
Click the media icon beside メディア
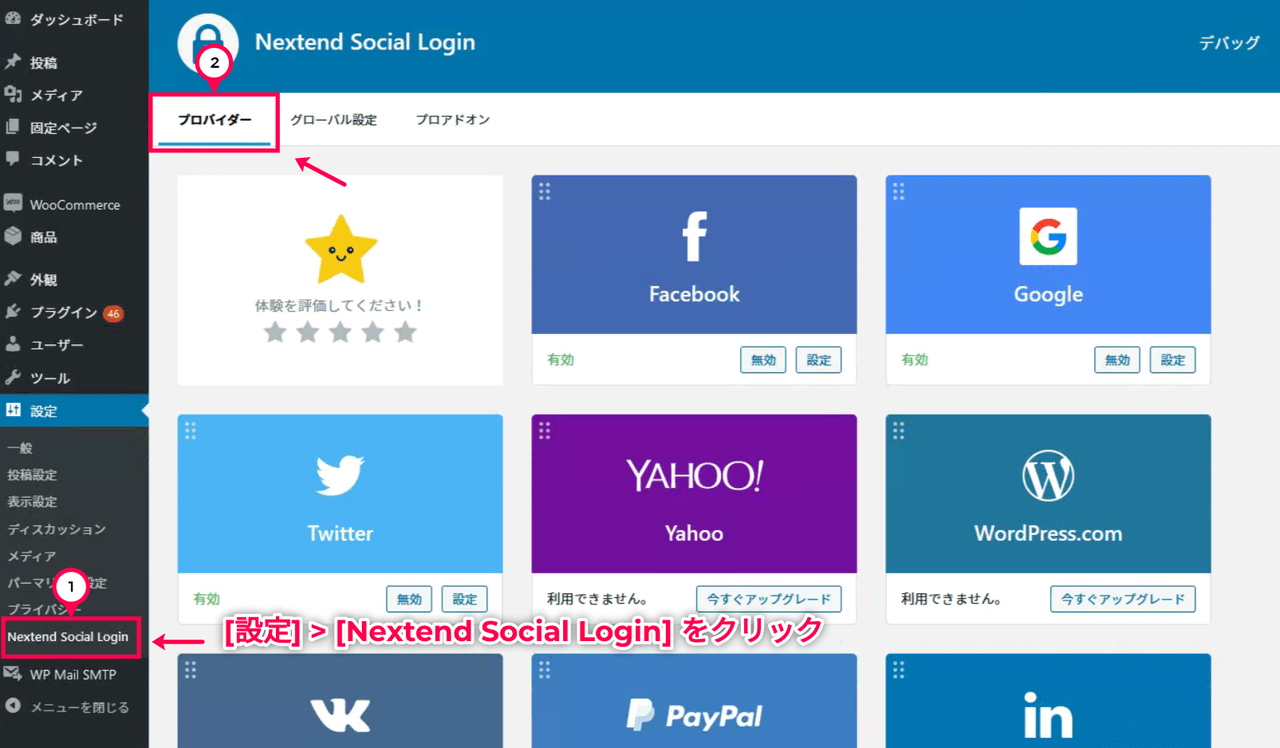coord(13,95)
